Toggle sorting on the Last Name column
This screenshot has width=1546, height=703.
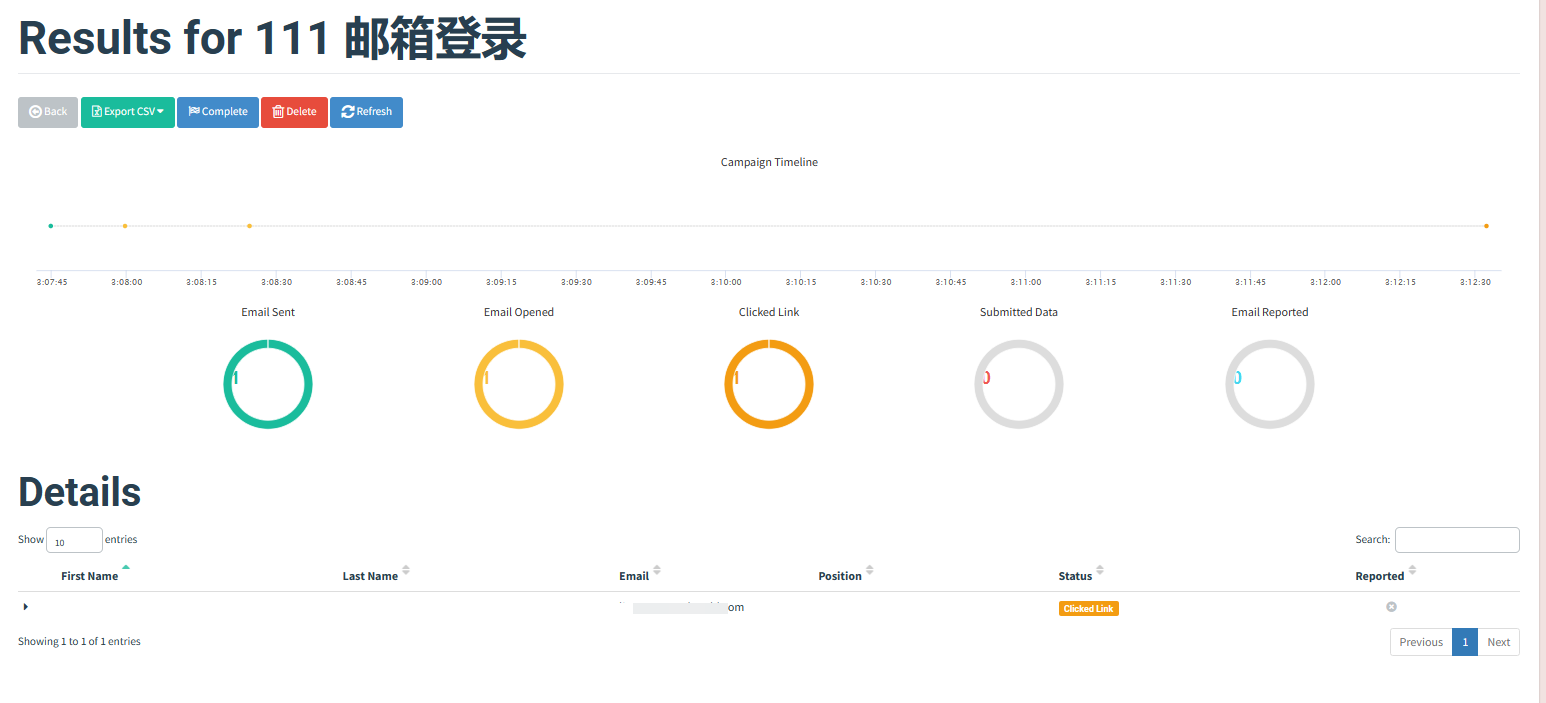(403, 572)
